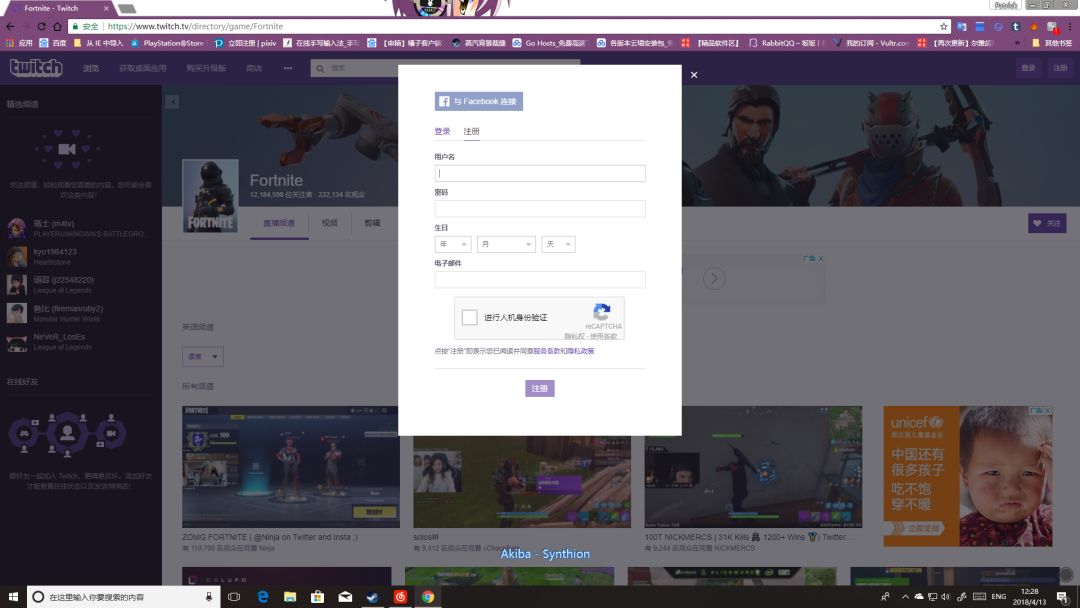The height and width of the screenshot is (608, 1080).
Task: Open the Go Hosts bookmark
Action: point(549,43)
